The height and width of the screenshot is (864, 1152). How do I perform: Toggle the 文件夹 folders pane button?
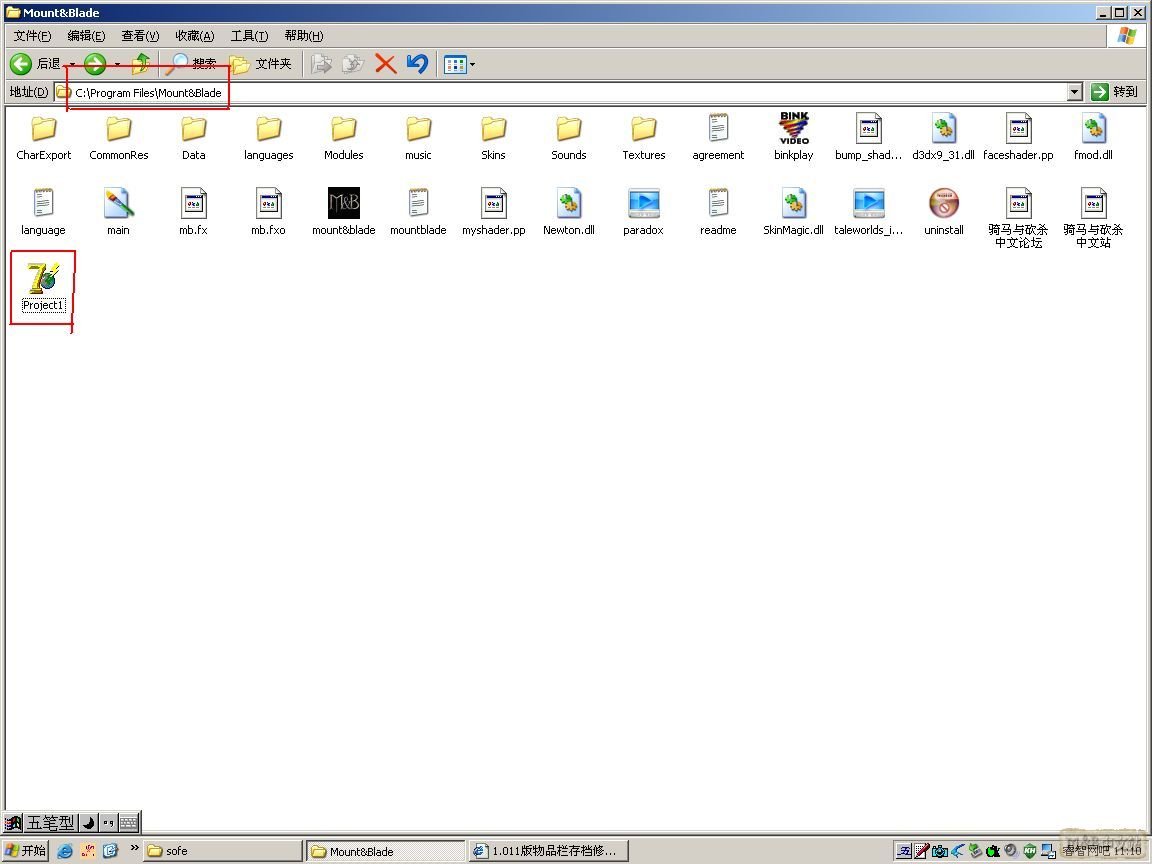point(261,64)
